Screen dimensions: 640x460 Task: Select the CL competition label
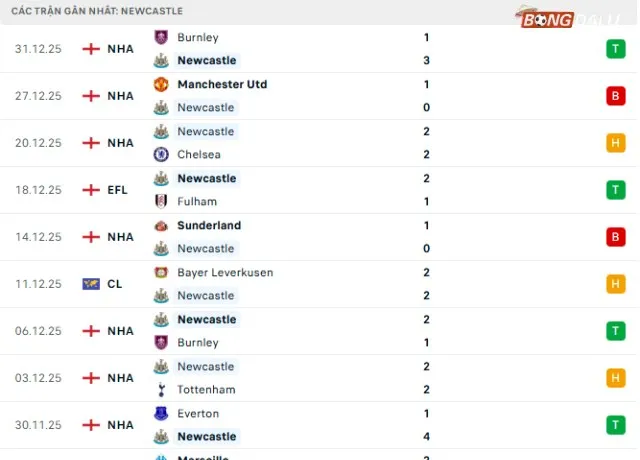pyautogui.click(x=114, y=284)
